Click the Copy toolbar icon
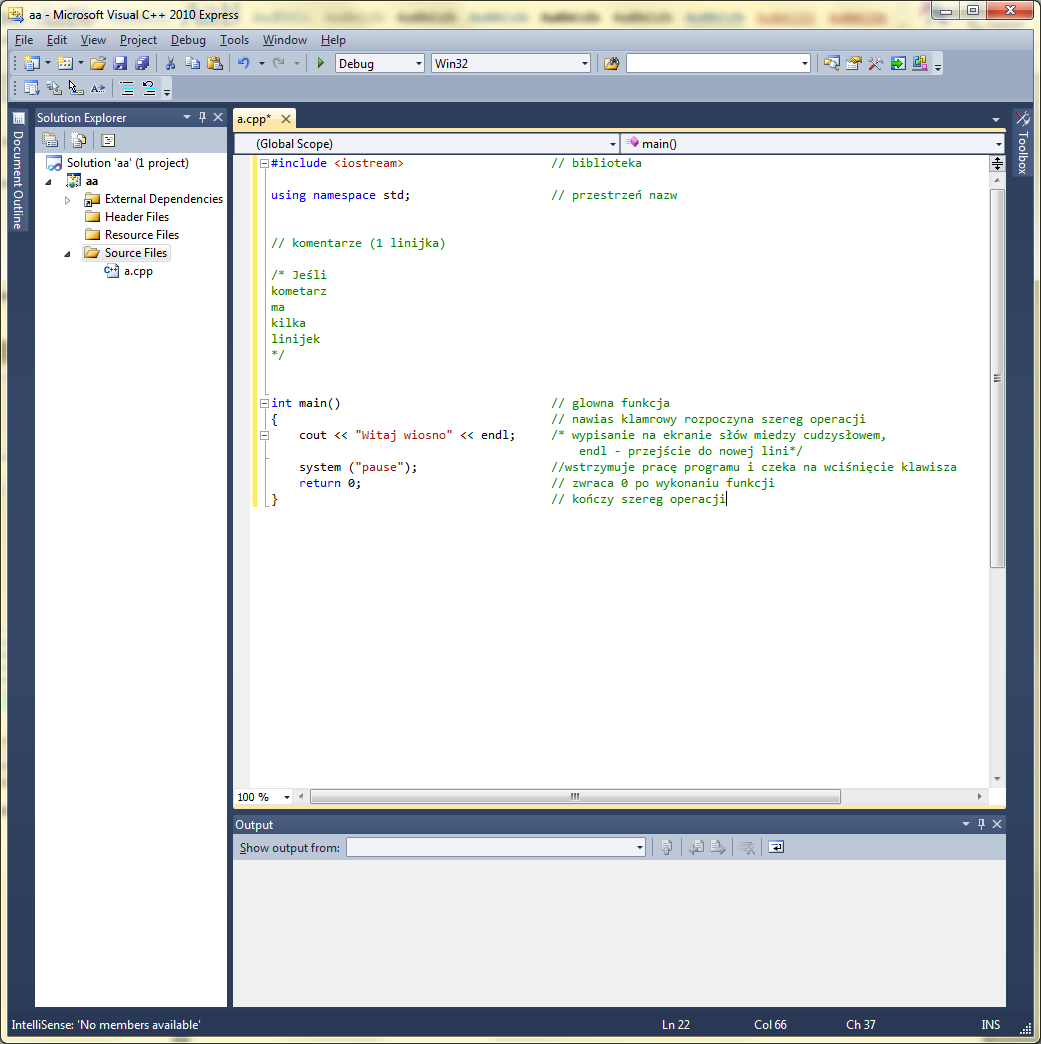The width and height of the screenshot is (1041, 1044). (192, 63)
